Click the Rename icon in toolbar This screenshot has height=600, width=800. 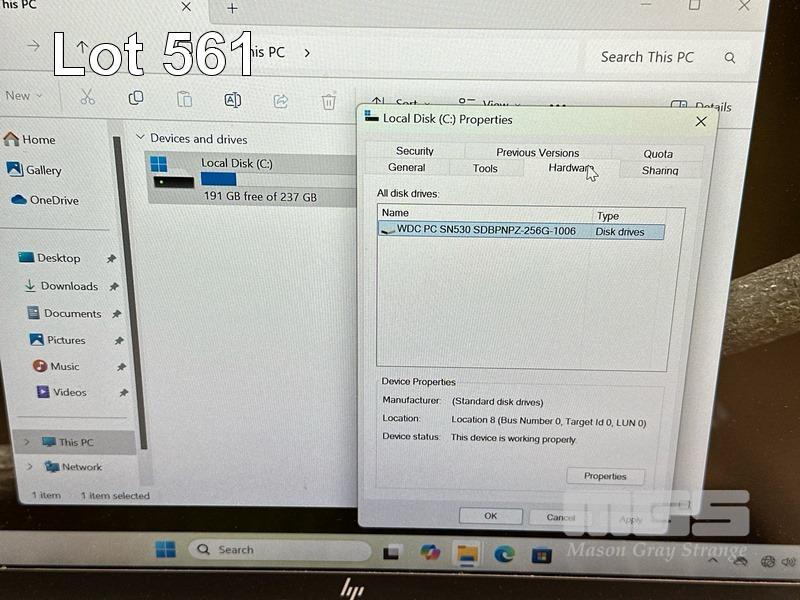pos(232,100)
